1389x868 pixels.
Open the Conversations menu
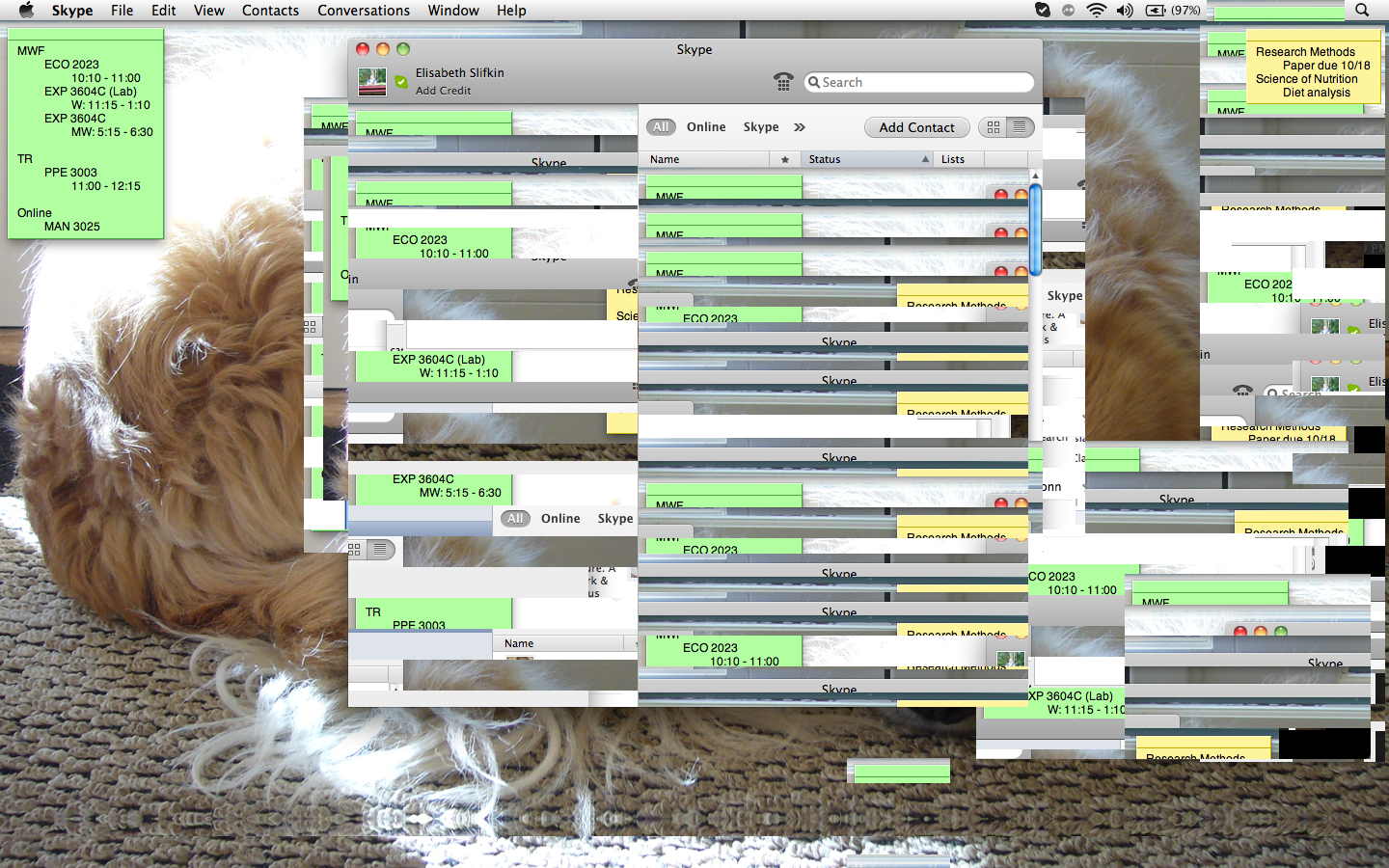[x=364, y=11]
